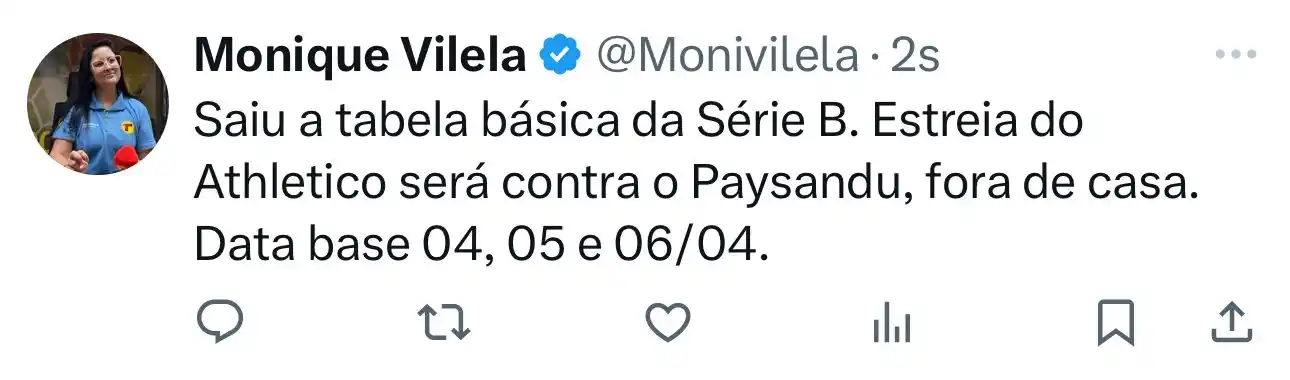Screen dimensions: 1290x380
Task: Like the tweet with the heart icon
Action: pos(667,322)
